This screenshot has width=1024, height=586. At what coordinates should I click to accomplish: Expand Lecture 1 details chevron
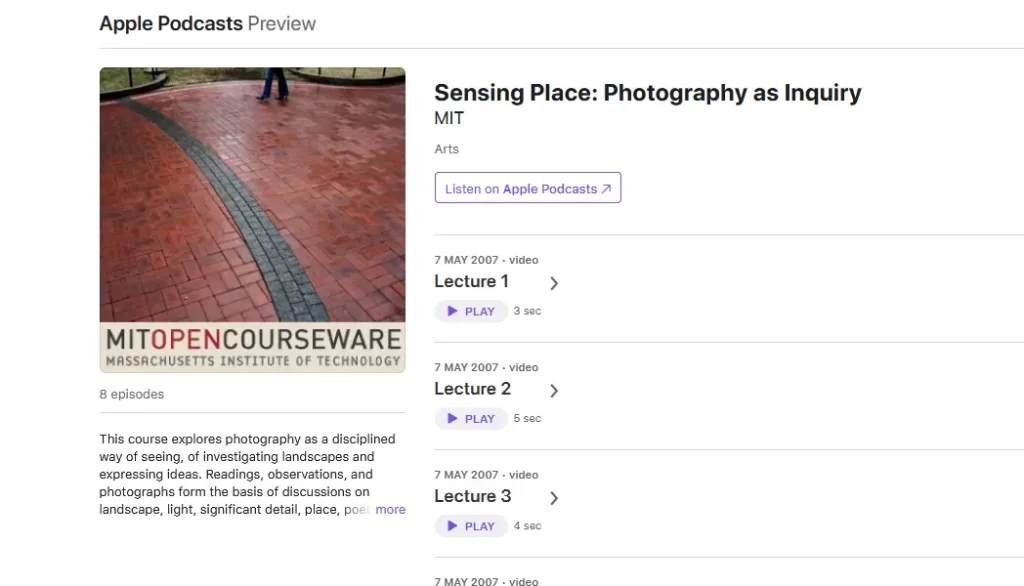coord(554,284)
